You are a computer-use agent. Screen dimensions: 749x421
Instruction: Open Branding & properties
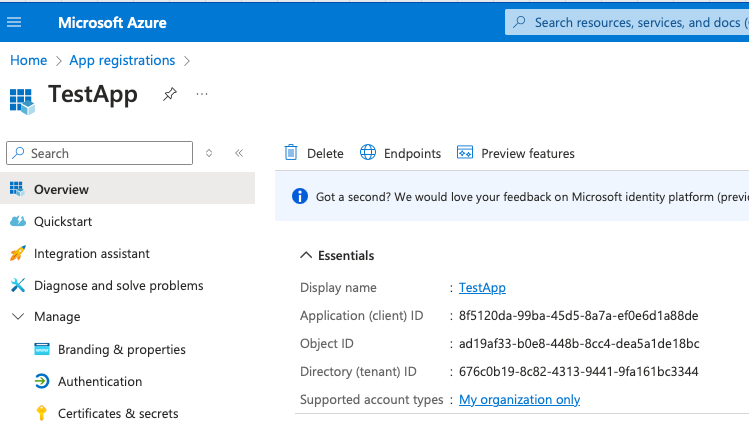point(122,349)
